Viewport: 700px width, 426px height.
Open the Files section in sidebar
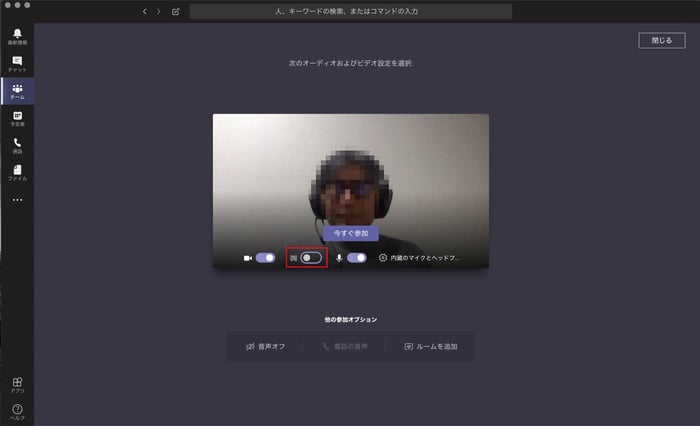tap(17, 173)
